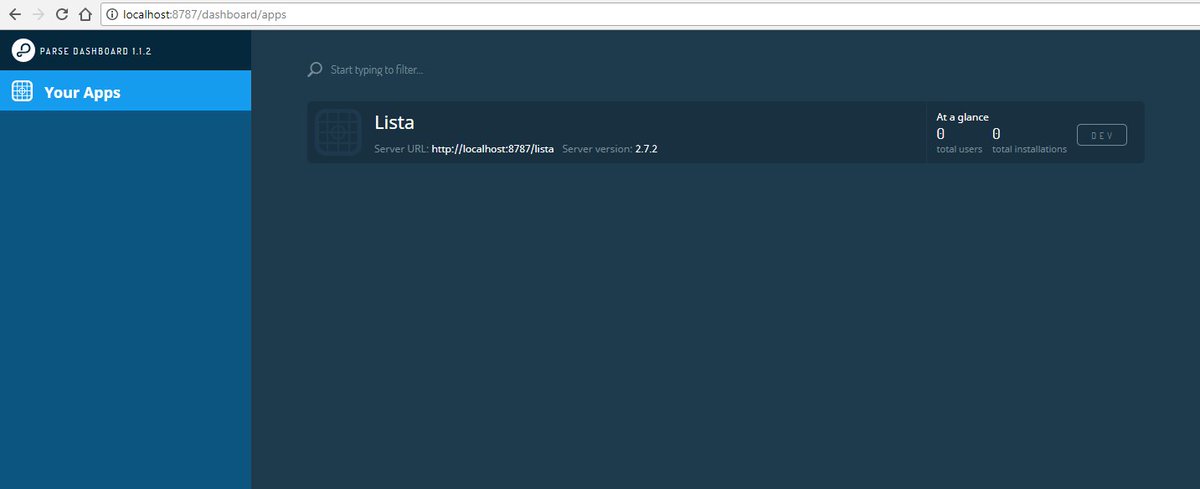Click the browser forward arrow
This screenshot has width=1200, height=489.
click(39, 15)
